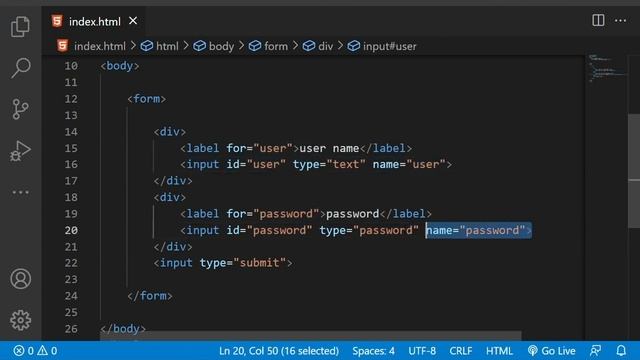
Task: Change end of line sequence CRLF
Action: (x=461, y=351)
